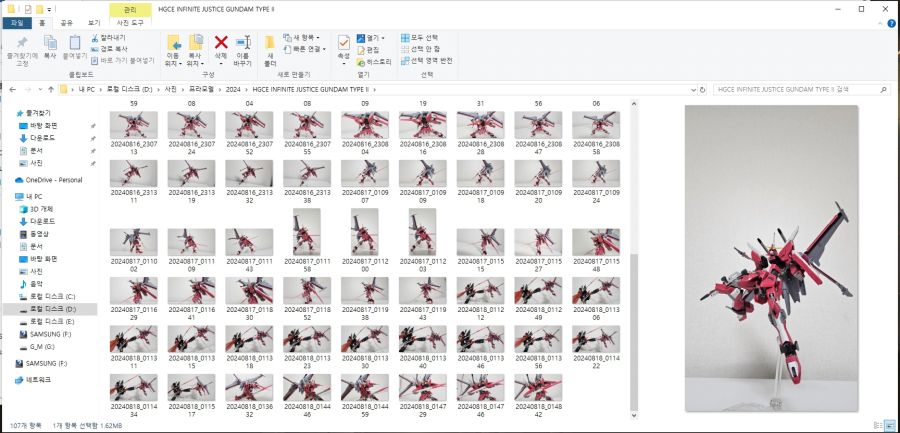Viewport: 900px width, 433px height.
Task: Select G_M (G:) drive in sidebar
Action: tap(38, 347)
